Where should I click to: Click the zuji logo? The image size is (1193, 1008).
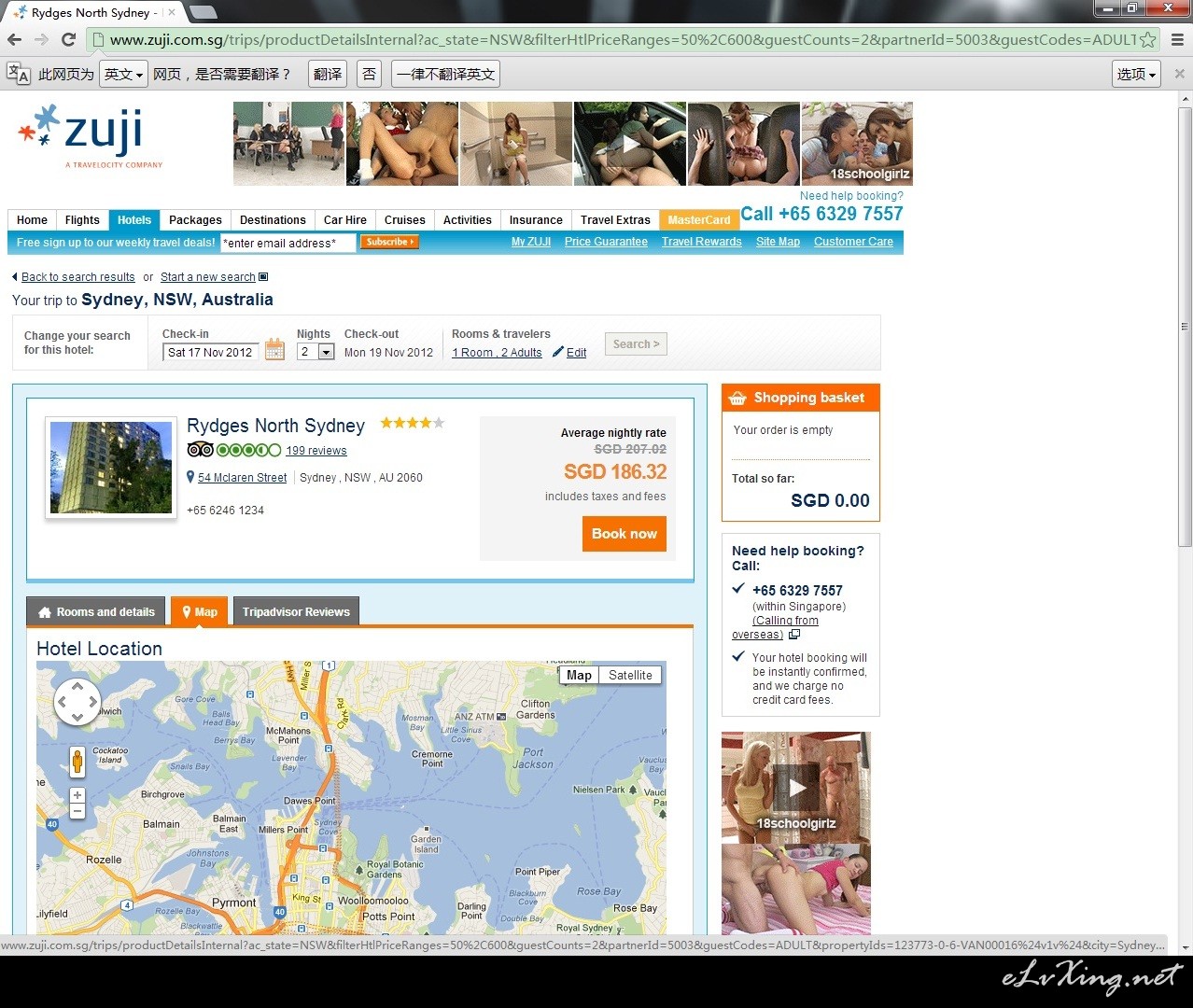[91, 136]
